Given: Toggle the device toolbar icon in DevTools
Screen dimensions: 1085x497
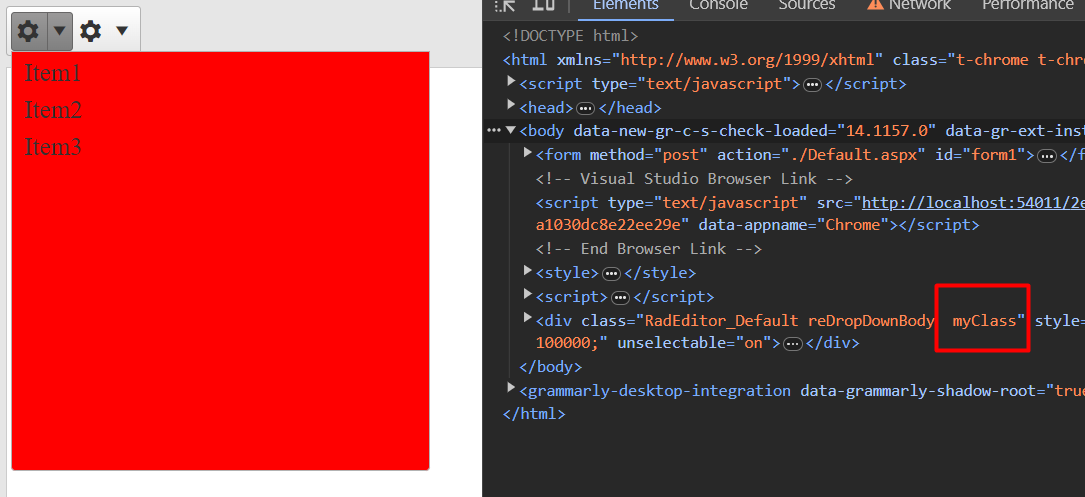Looking at the screenshot, I should (543, 5).
